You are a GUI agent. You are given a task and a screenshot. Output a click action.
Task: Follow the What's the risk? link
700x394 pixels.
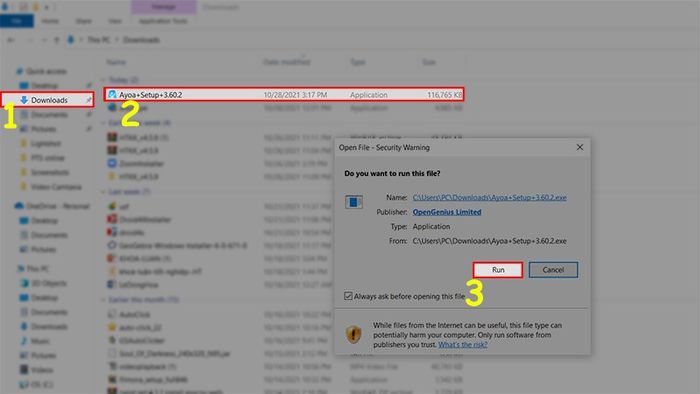(x=462, y=344)
